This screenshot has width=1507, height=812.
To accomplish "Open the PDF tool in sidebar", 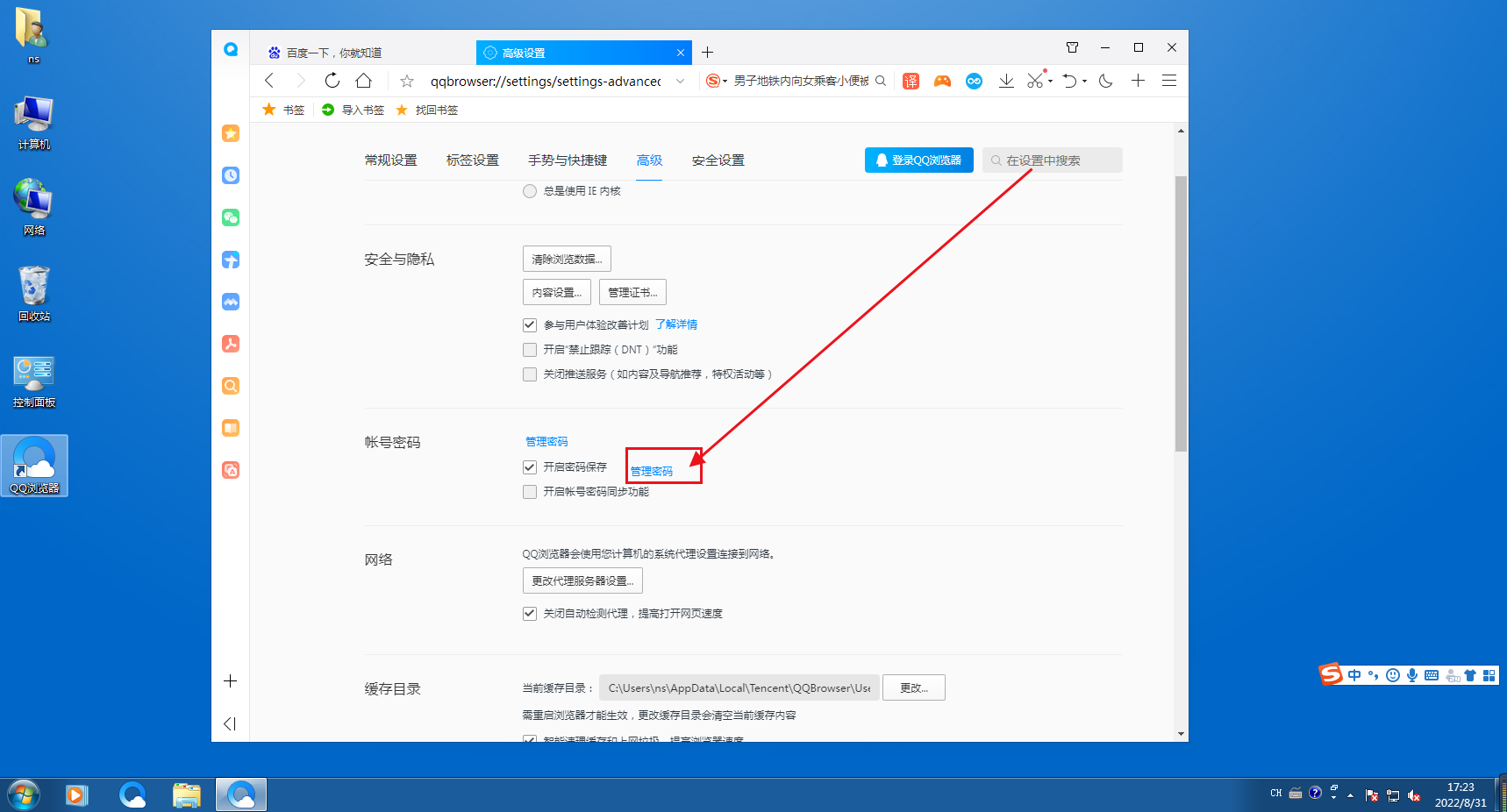I will click(231, 344).
